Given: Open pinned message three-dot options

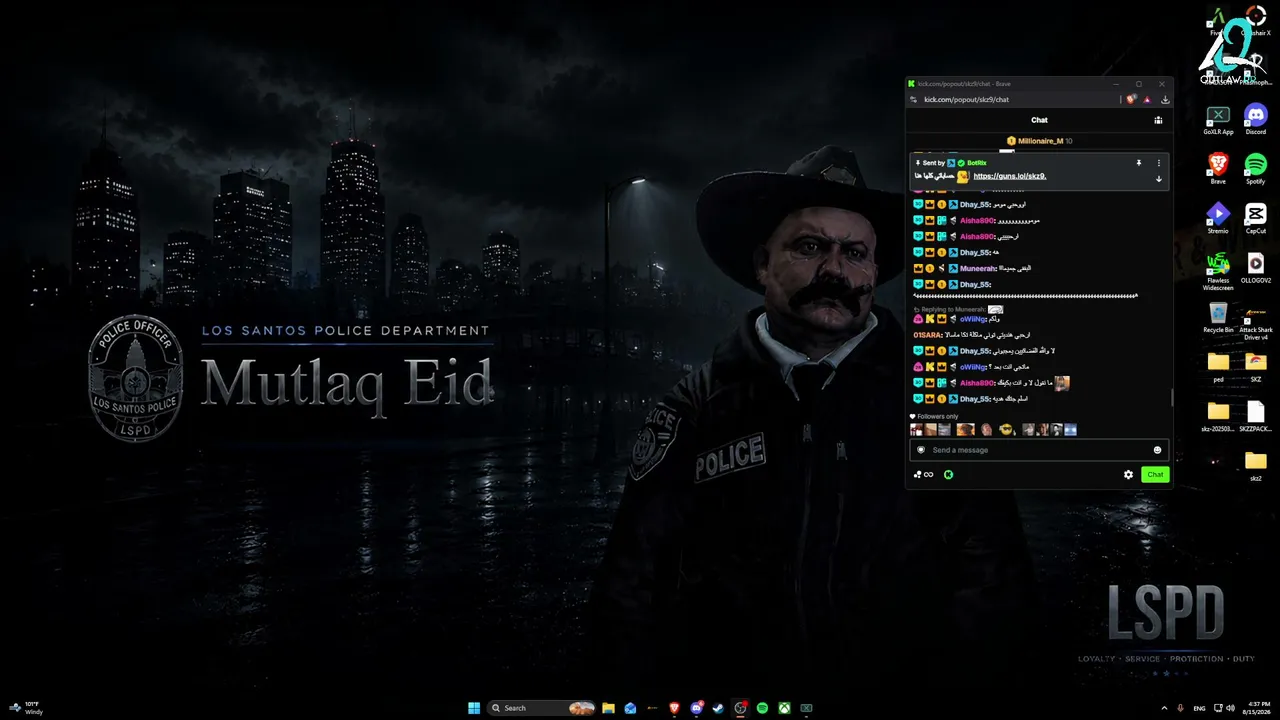Looking at the screenshot, I should [x=1159, y=163].
